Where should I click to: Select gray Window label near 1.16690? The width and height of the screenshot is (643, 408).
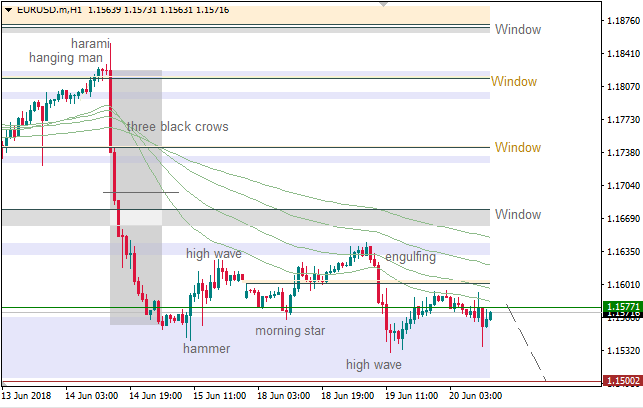coord(517,215)
